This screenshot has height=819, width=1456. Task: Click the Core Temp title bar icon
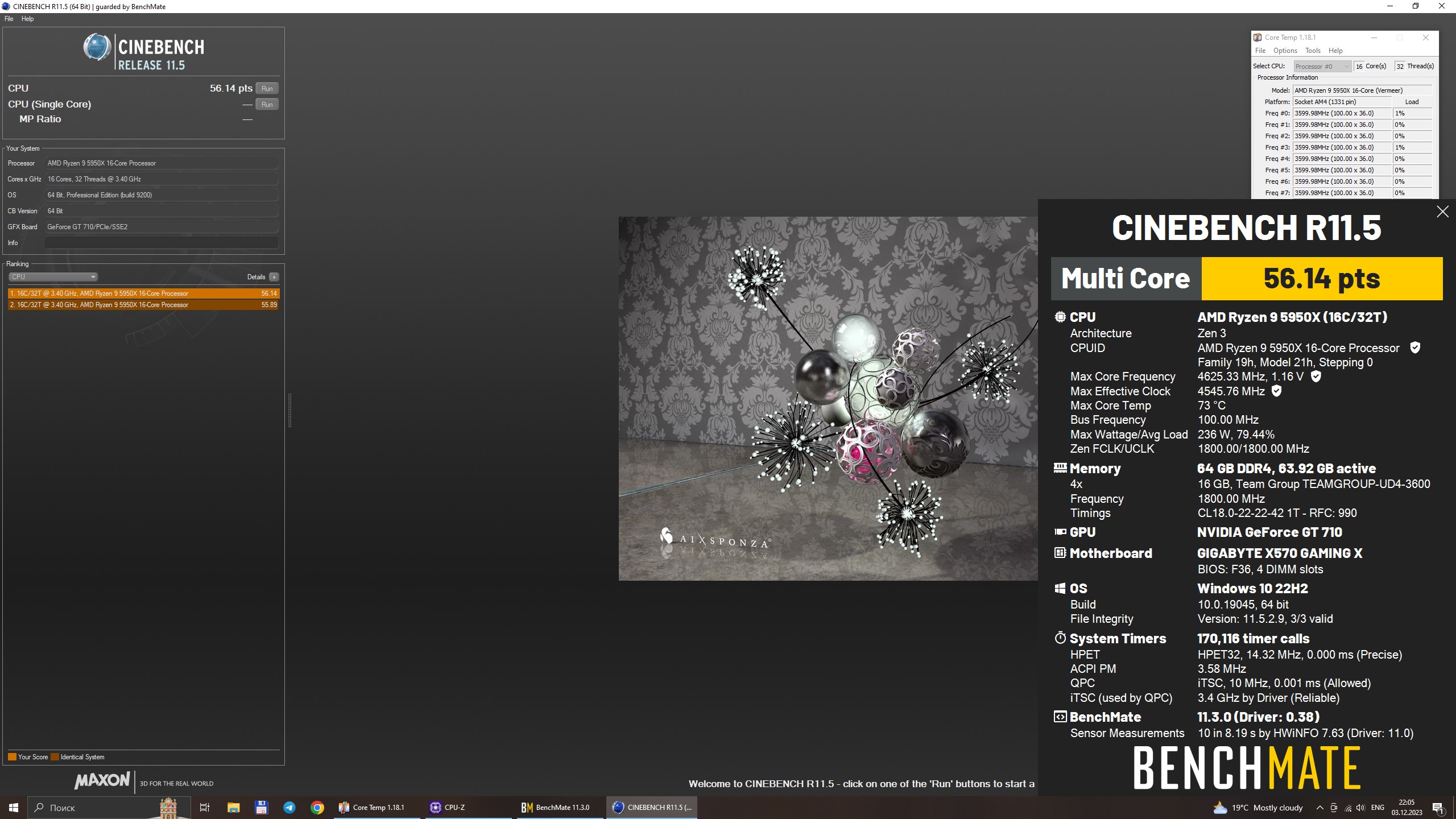[1257, 38]
